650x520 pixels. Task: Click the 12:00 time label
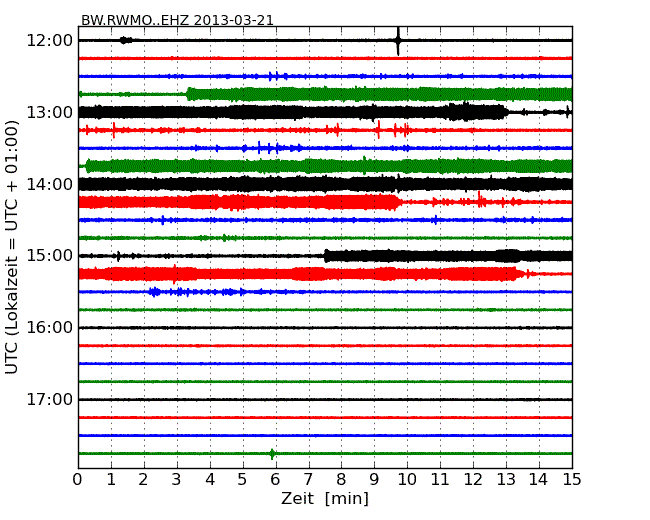tap(49, 41)
